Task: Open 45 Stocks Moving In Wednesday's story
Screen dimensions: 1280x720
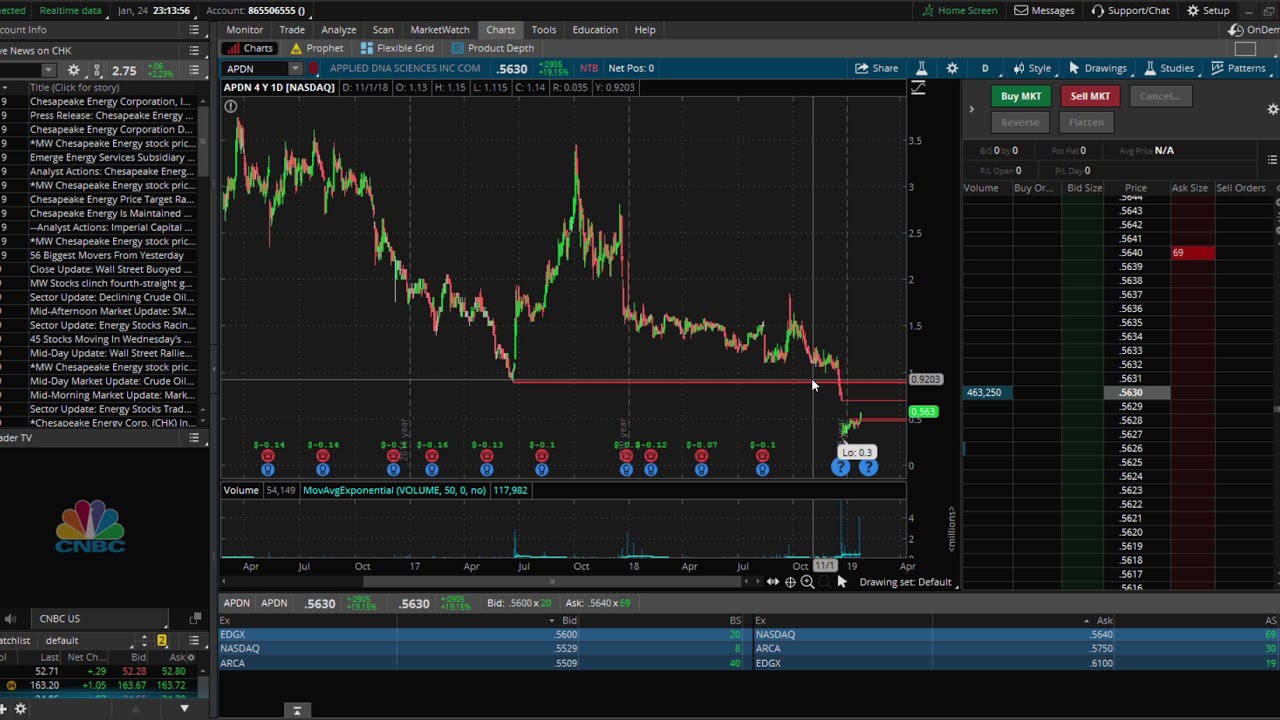Action: [x=110, y=340]
